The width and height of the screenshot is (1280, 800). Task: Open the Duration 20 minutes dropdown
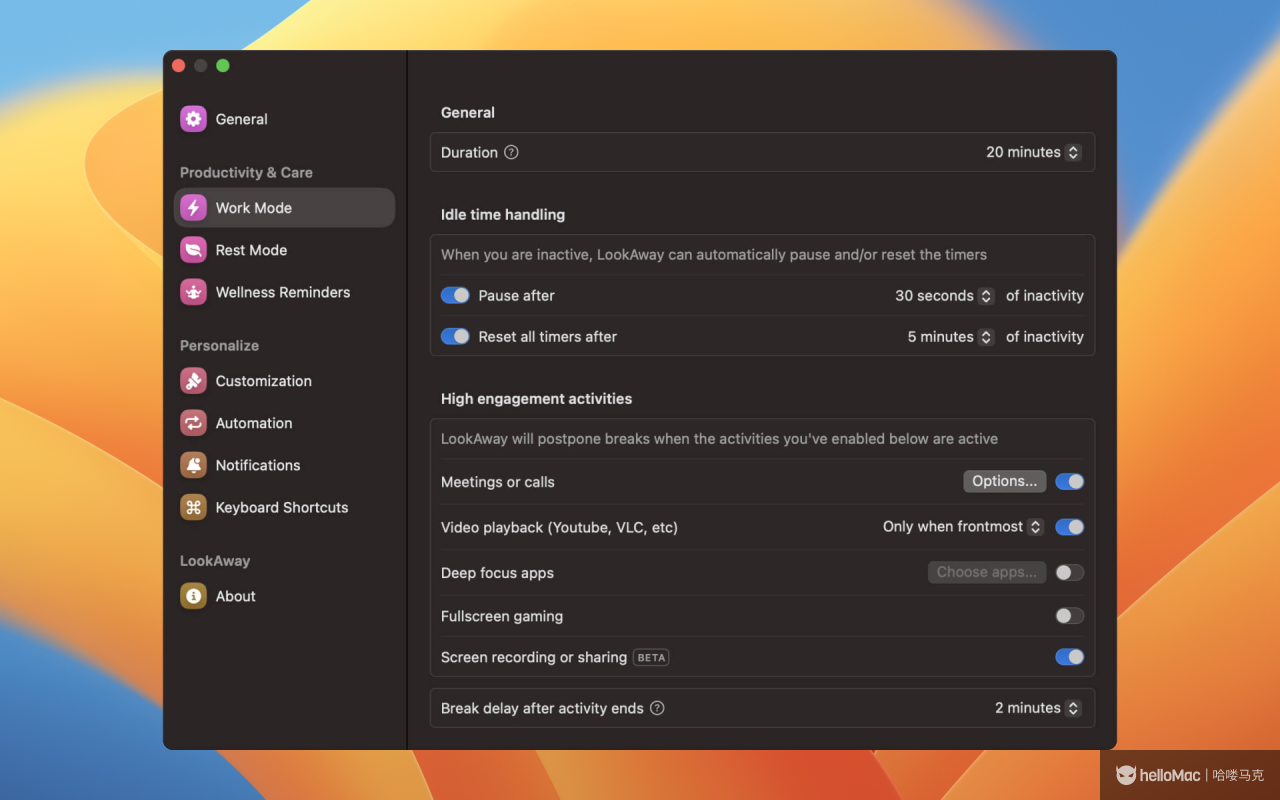coord(1033,152)
